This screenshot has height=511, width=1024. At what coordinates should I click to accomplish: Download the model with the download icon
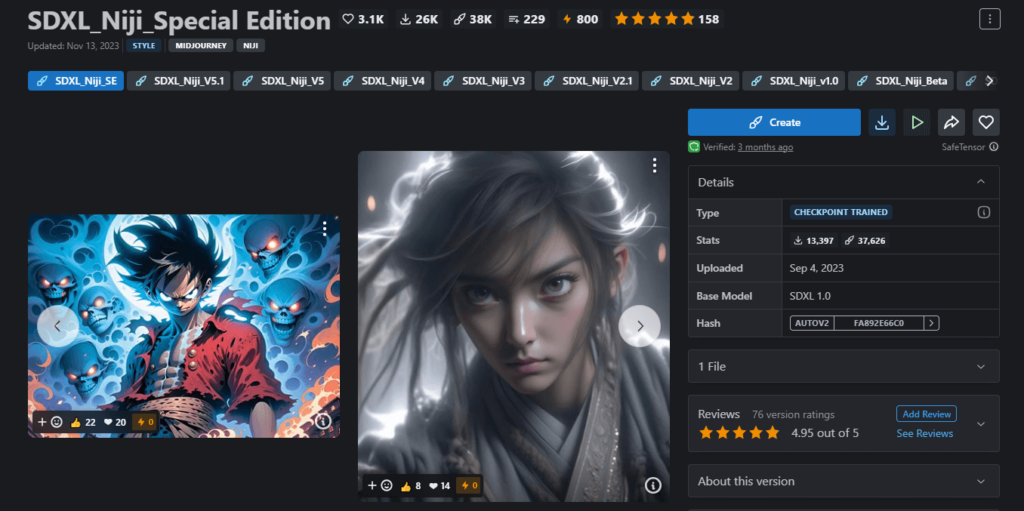[x=881, y=122]
